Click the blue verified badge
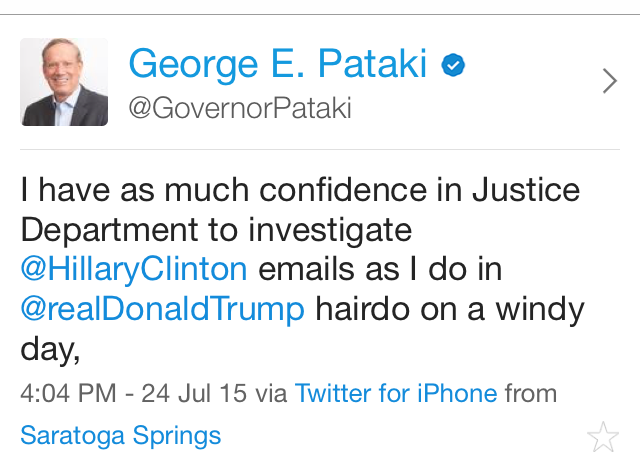The image size is (640, 467). pyautogui.click(x=454, y=66)
